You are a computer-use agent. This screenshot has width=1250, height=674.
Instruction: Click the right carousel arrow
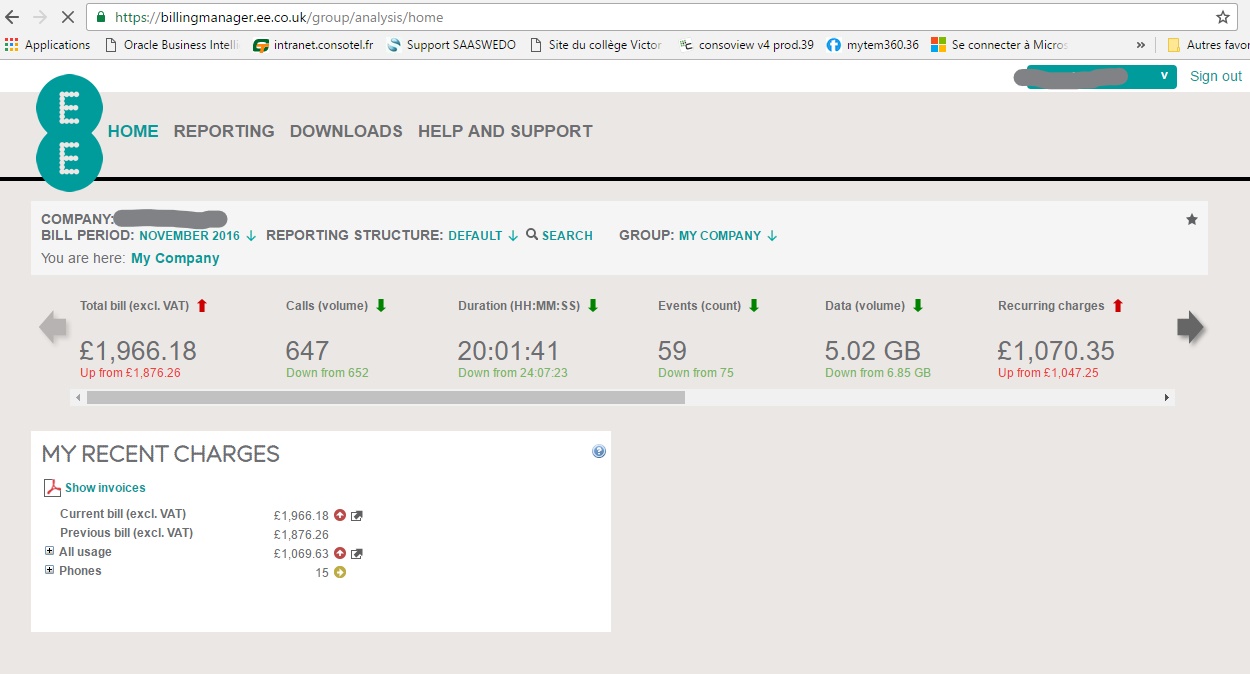tap(1191, 328)
